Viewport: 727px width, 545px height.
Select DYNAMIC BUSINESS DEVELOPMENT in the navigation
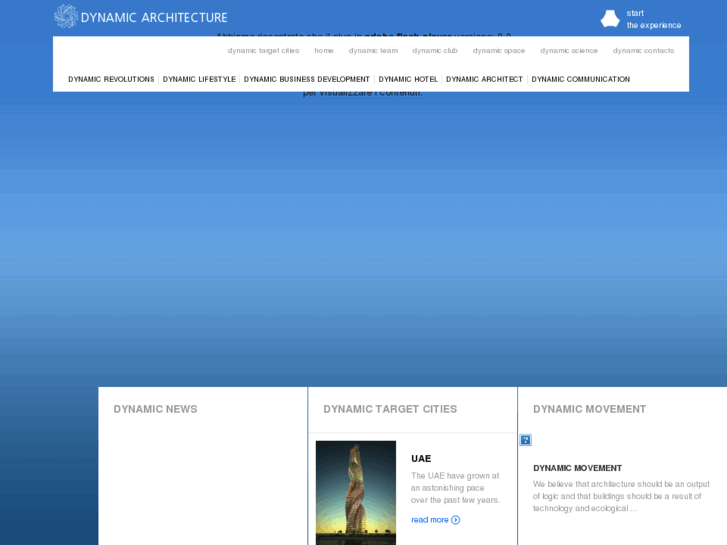click(x=307, y=79)
